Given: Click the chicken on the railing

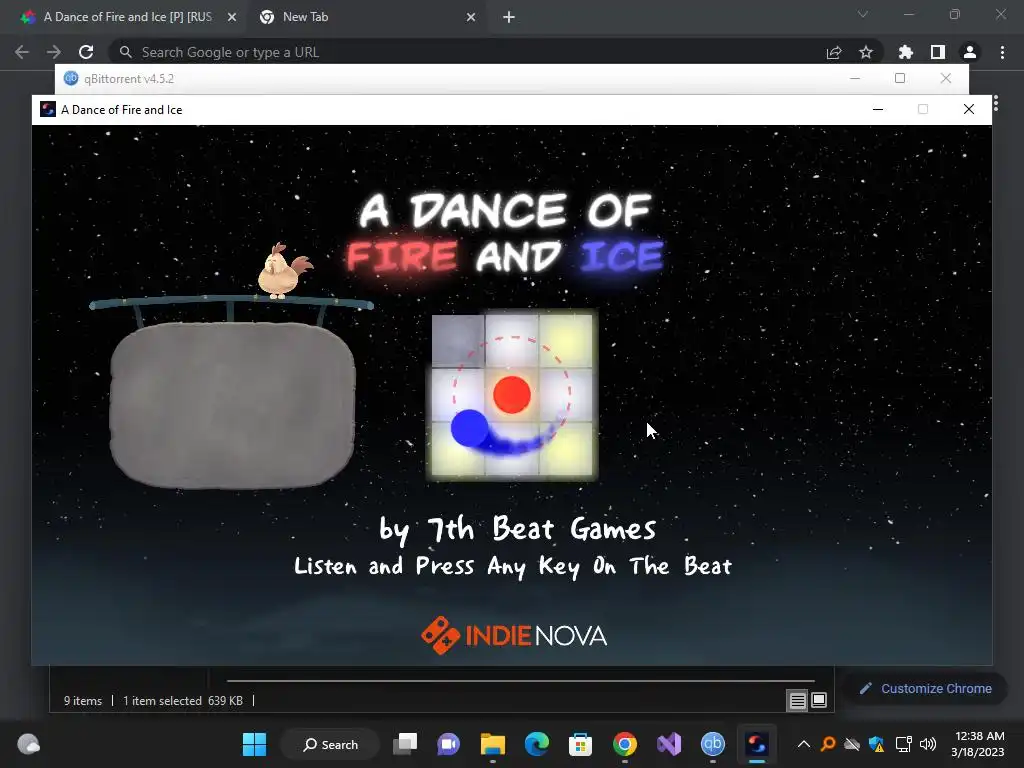Looking at the screenshot, I should tap(283, 270).
